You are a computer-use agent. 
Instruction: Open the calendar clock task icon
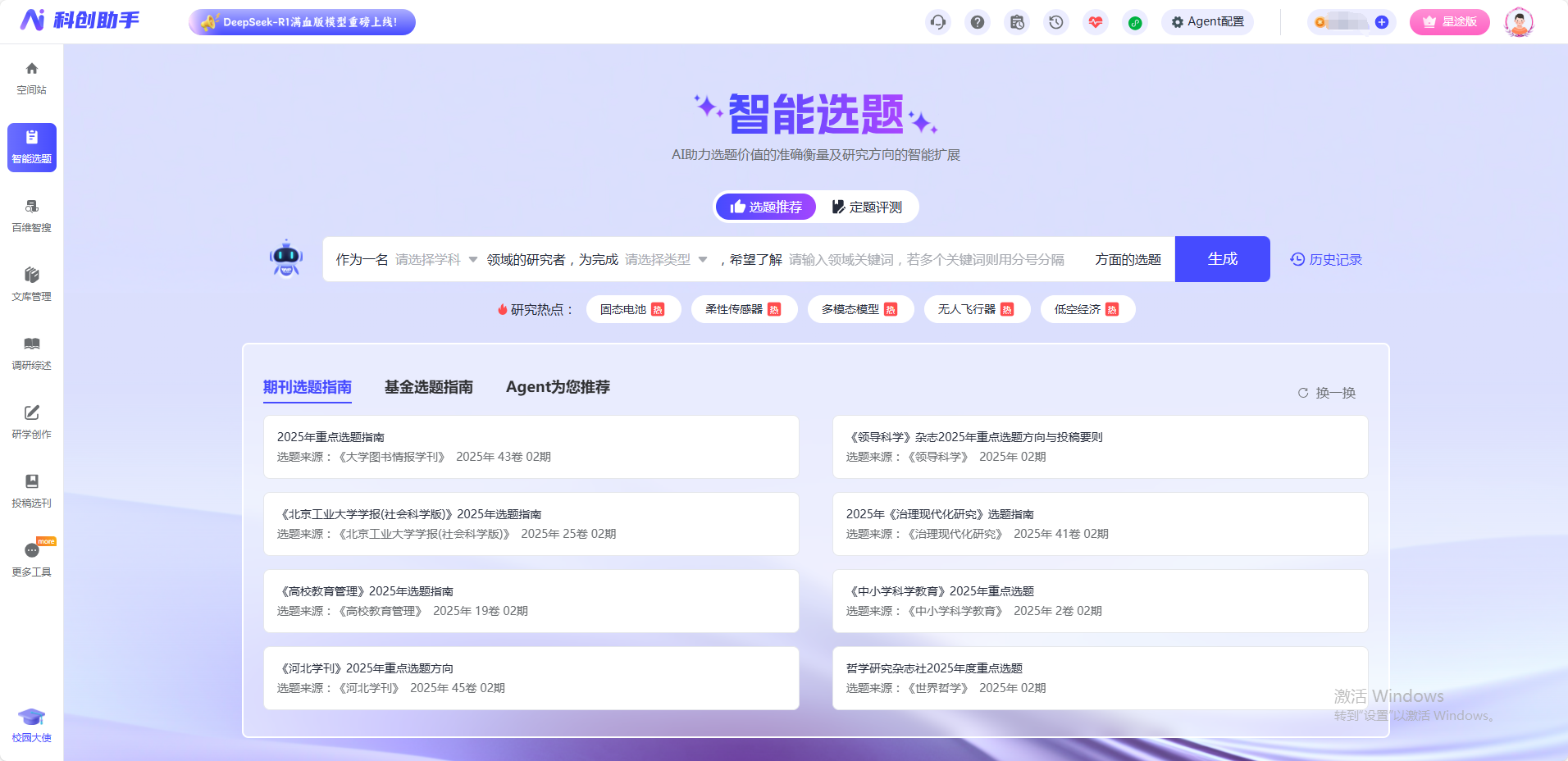1017,22
